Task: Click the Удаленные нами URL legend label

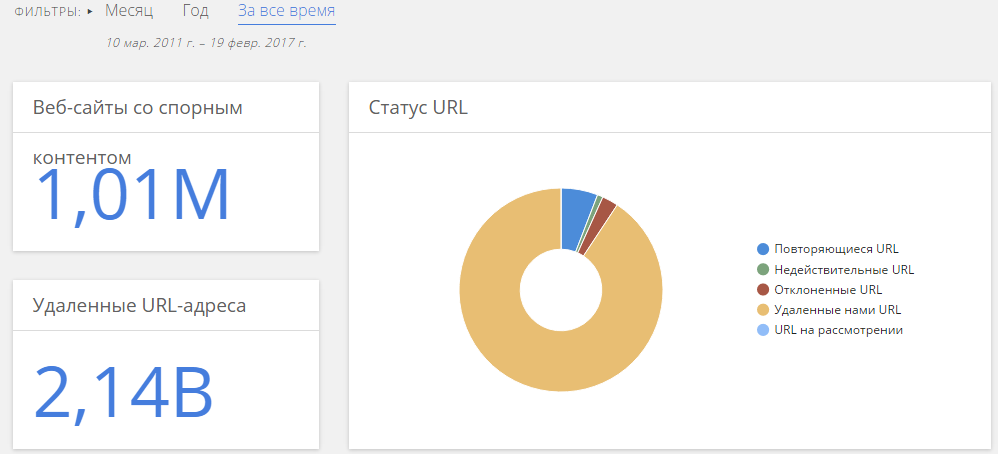Action: 838,310
